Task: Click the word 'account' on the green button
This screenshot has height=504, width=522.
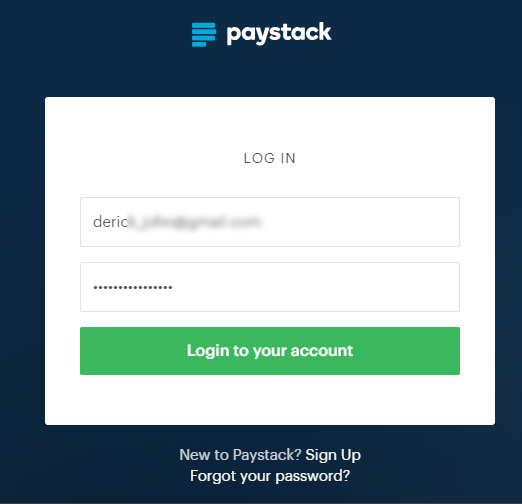Action: point(322,351)
